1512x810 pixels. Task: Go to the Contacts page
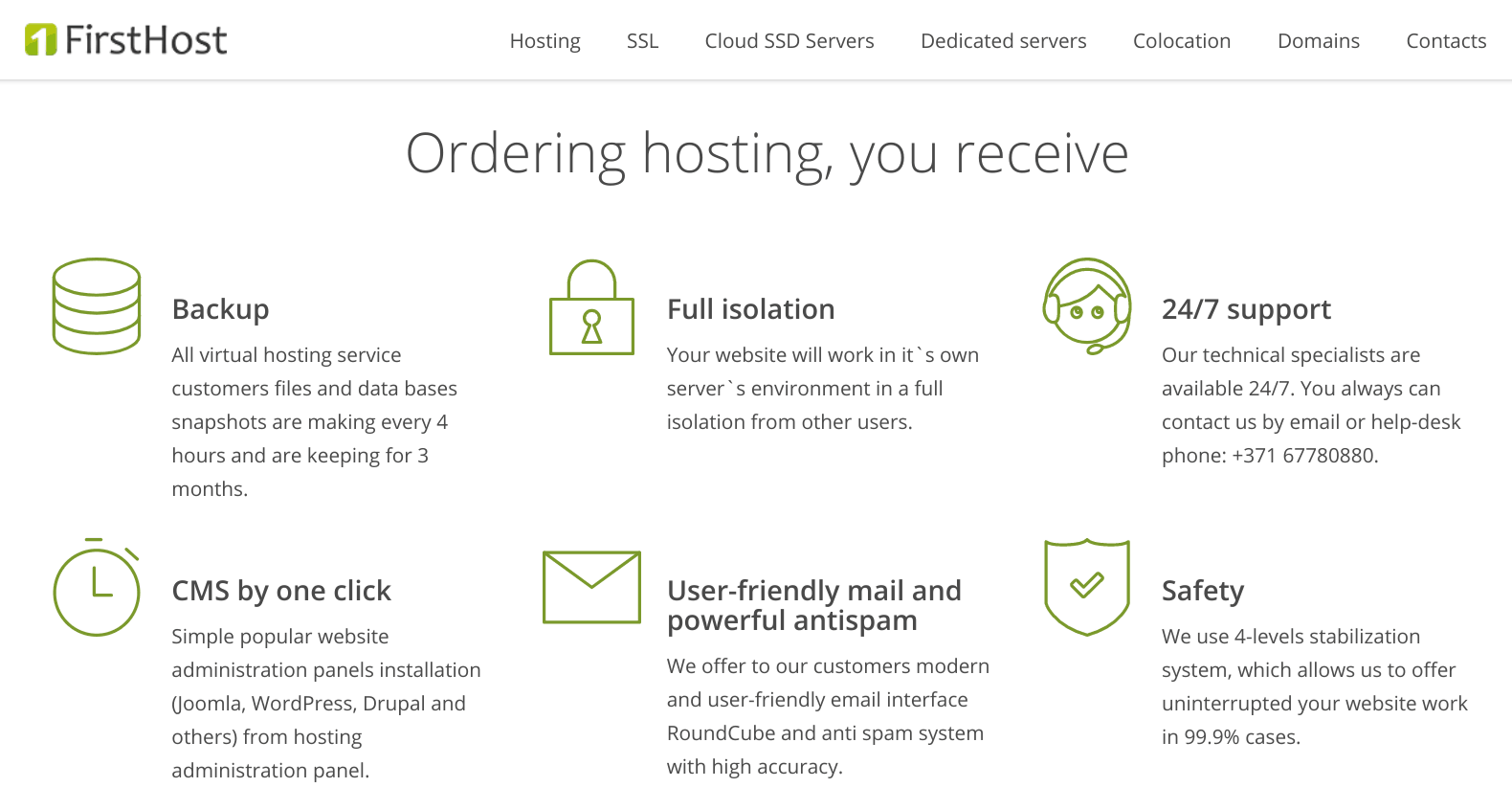pos(1446,41)
